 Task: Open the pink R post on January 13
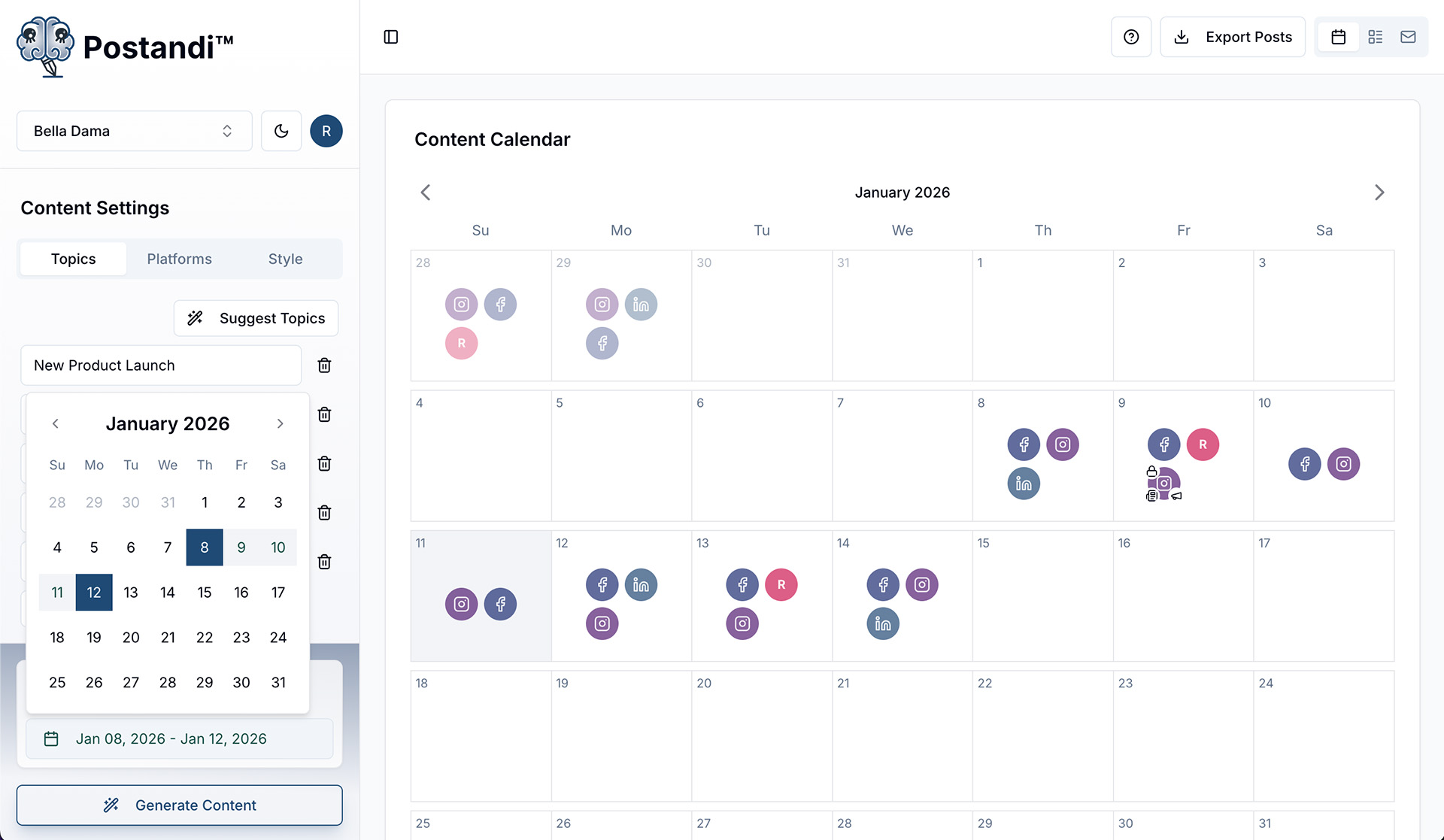pos(781,584)
